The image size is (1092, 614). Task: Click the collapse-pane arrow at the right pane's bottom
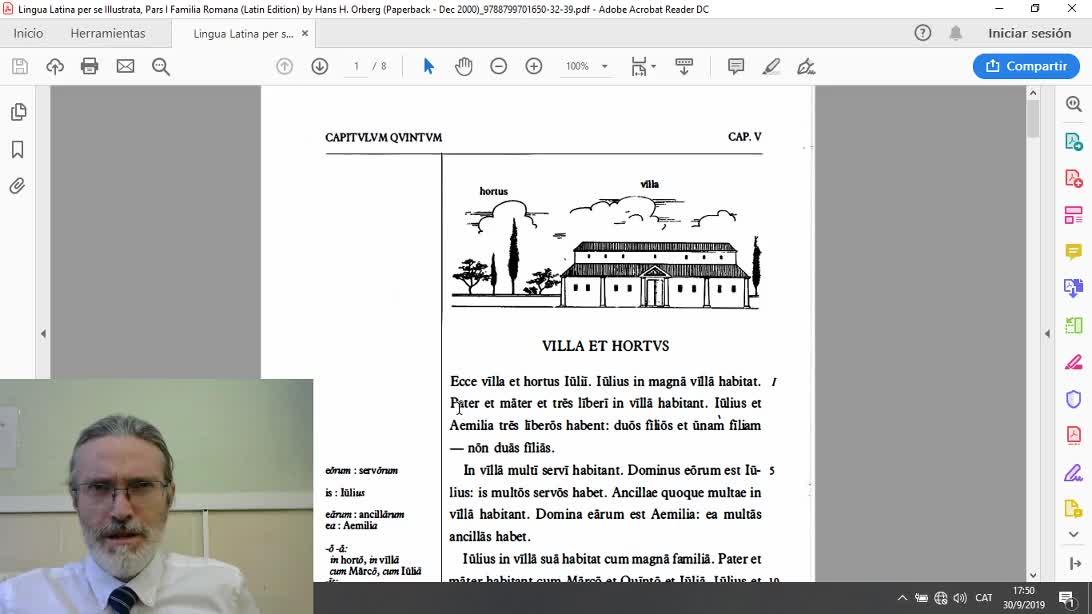[1075, 564]
